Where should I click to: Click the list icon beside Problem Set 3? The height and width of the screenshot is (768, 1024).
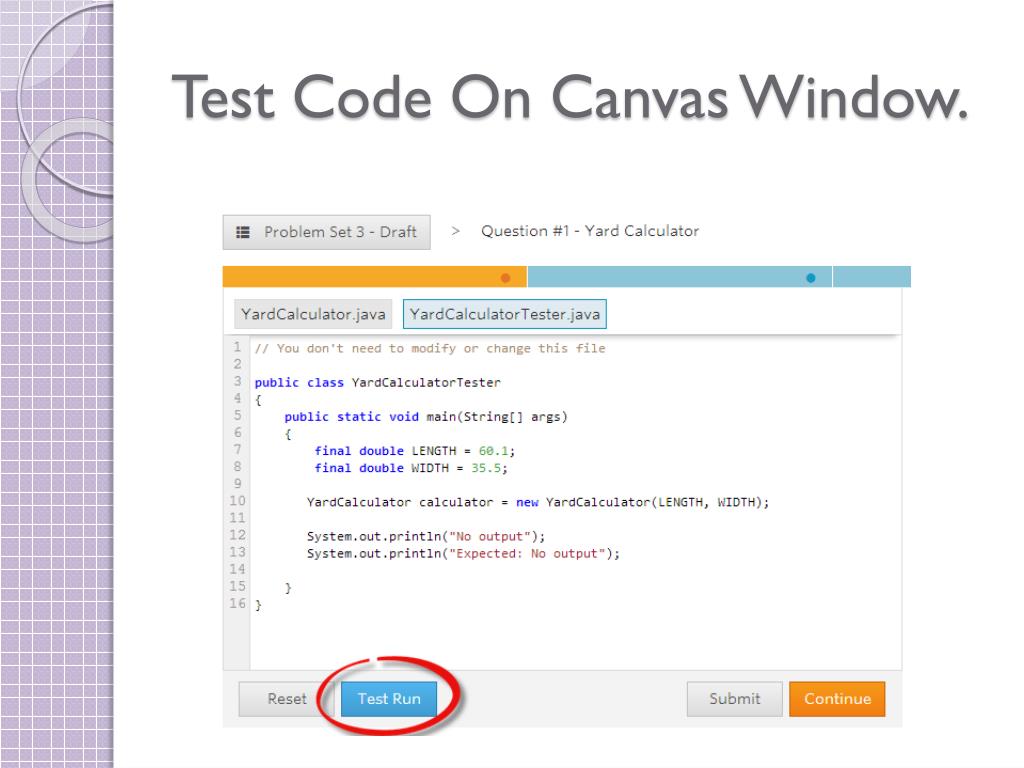(x=243, y=232)
